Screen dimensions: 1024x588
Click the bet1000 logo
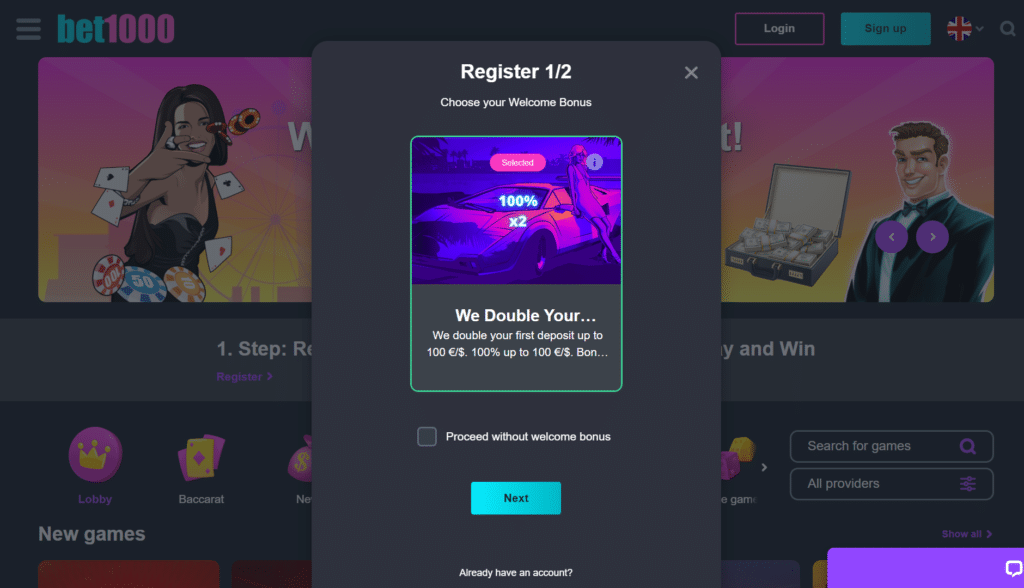tap(116, 29)
